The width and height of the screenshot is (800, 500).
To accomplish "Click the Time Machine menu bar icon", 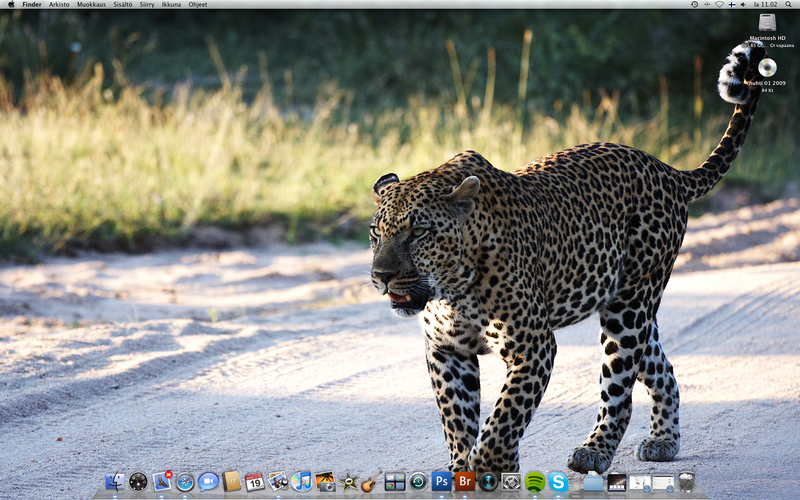I will coord(694,4).
